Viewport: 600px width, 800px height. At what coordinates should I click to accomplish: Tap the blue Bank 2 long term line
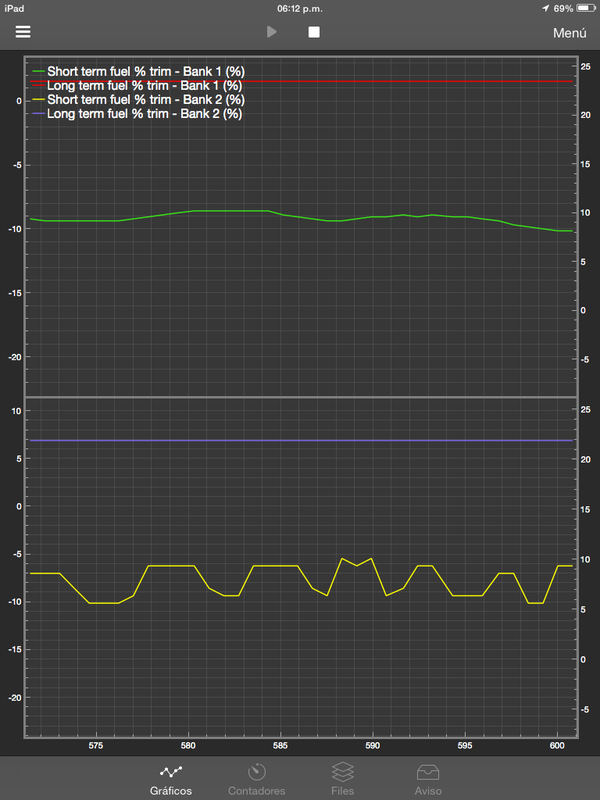(300, 440)
